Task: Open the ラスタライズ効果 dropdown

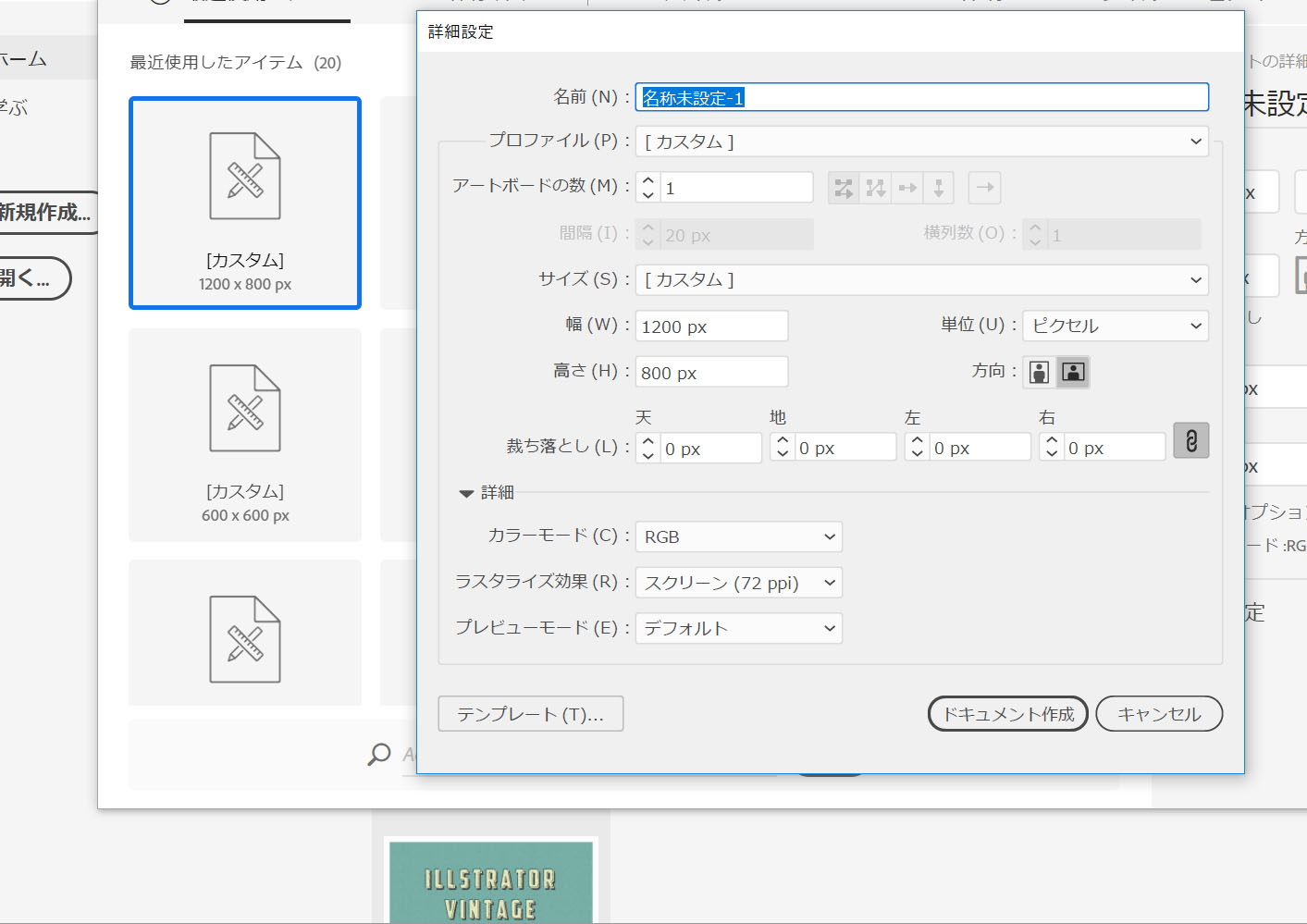Action: coord(738,584)
